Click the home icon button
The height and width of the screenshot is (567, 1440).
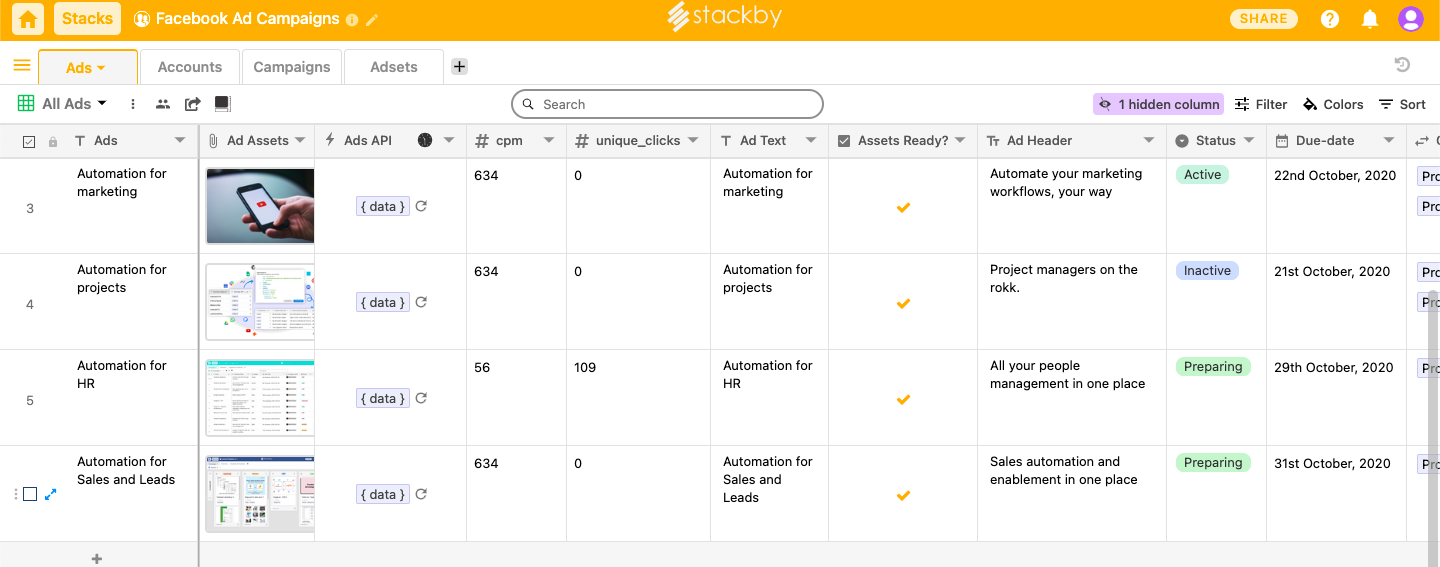click(x=28, y=19)
